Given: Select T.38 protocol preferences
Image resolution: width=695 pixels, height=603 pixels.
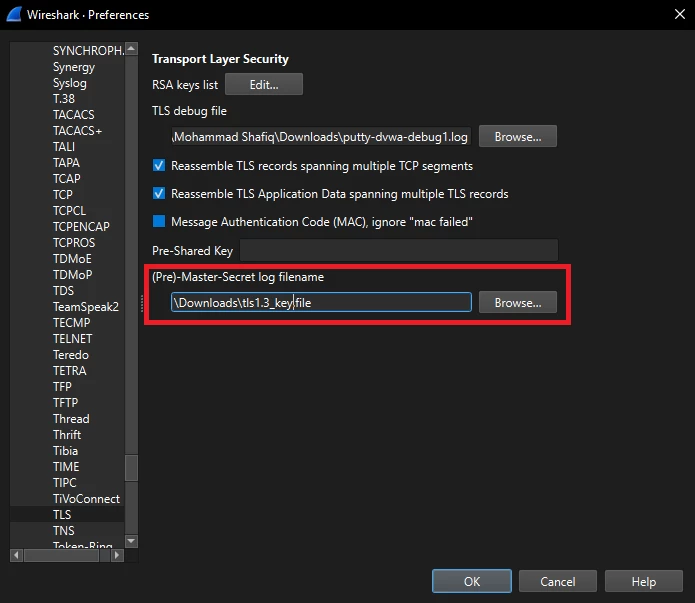Looking at the screenshot, I should pos(64,98).
